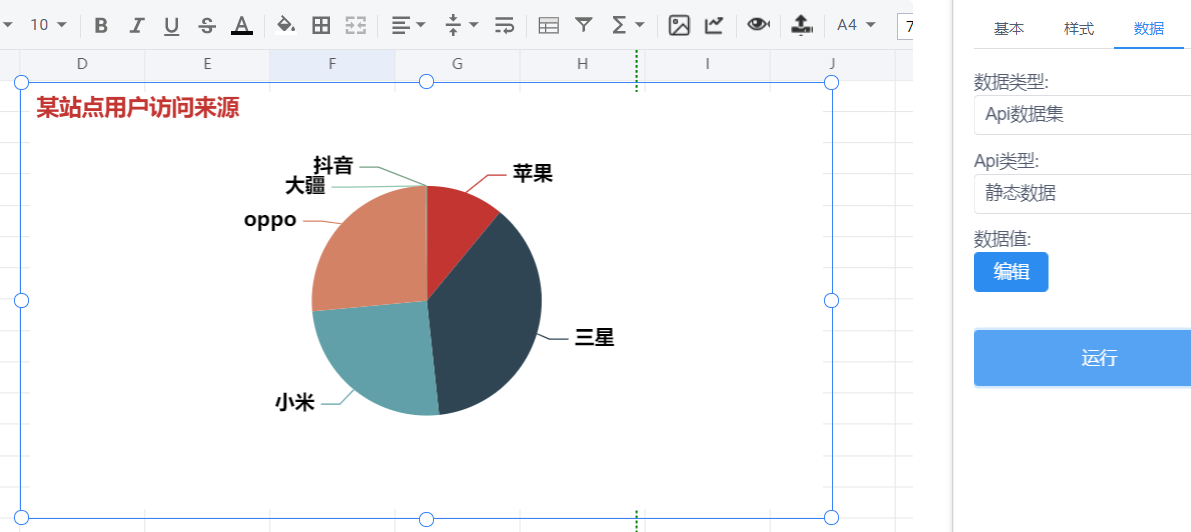Select column E header
The height and width of the screenshot is (532, 1191).
pyautogui.click(x=207, y=65)
